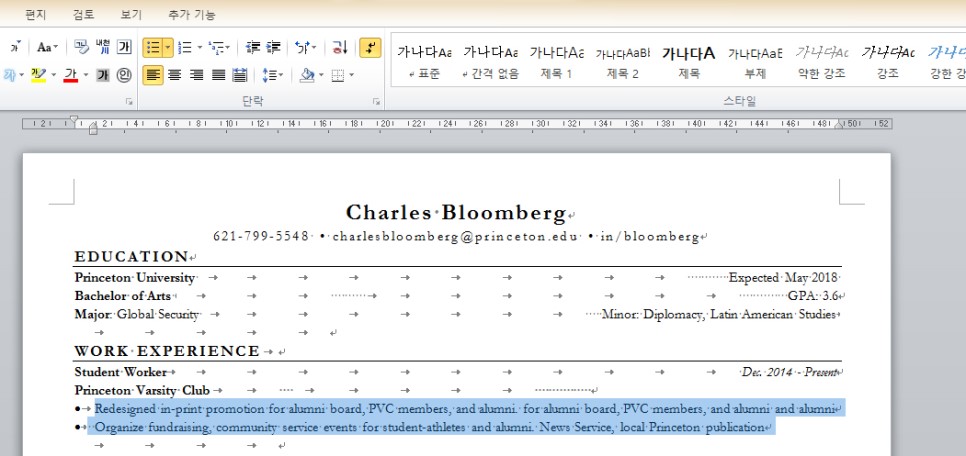This screenshot has height=456, width=966.
Task: Click the numbered list icon
Action: pos(185,47)
